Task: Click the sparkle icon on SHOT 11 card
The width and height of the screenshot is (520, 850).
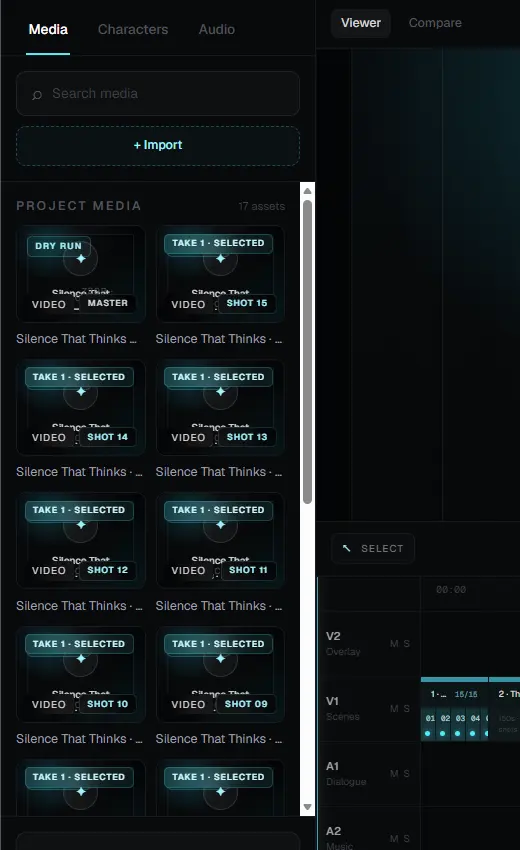Action: click(x=220, y=525)
